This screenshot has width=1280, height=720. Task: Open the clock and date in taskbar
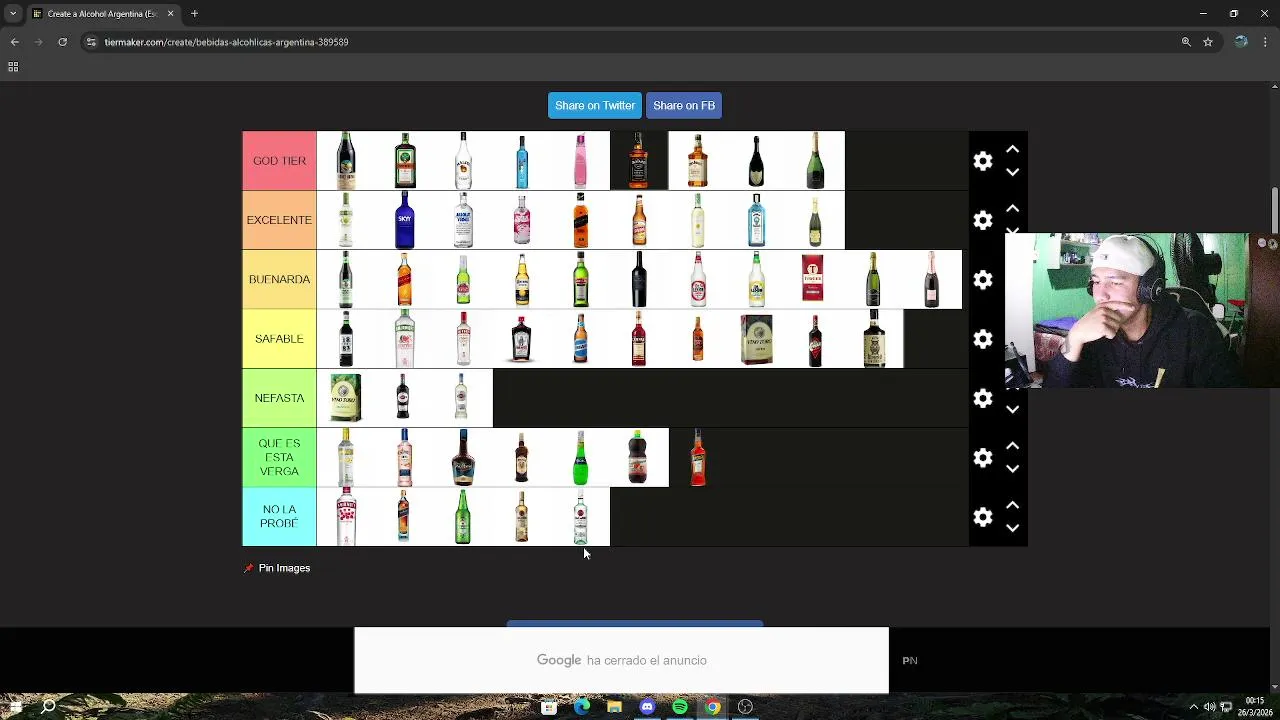click(1255, 707)
